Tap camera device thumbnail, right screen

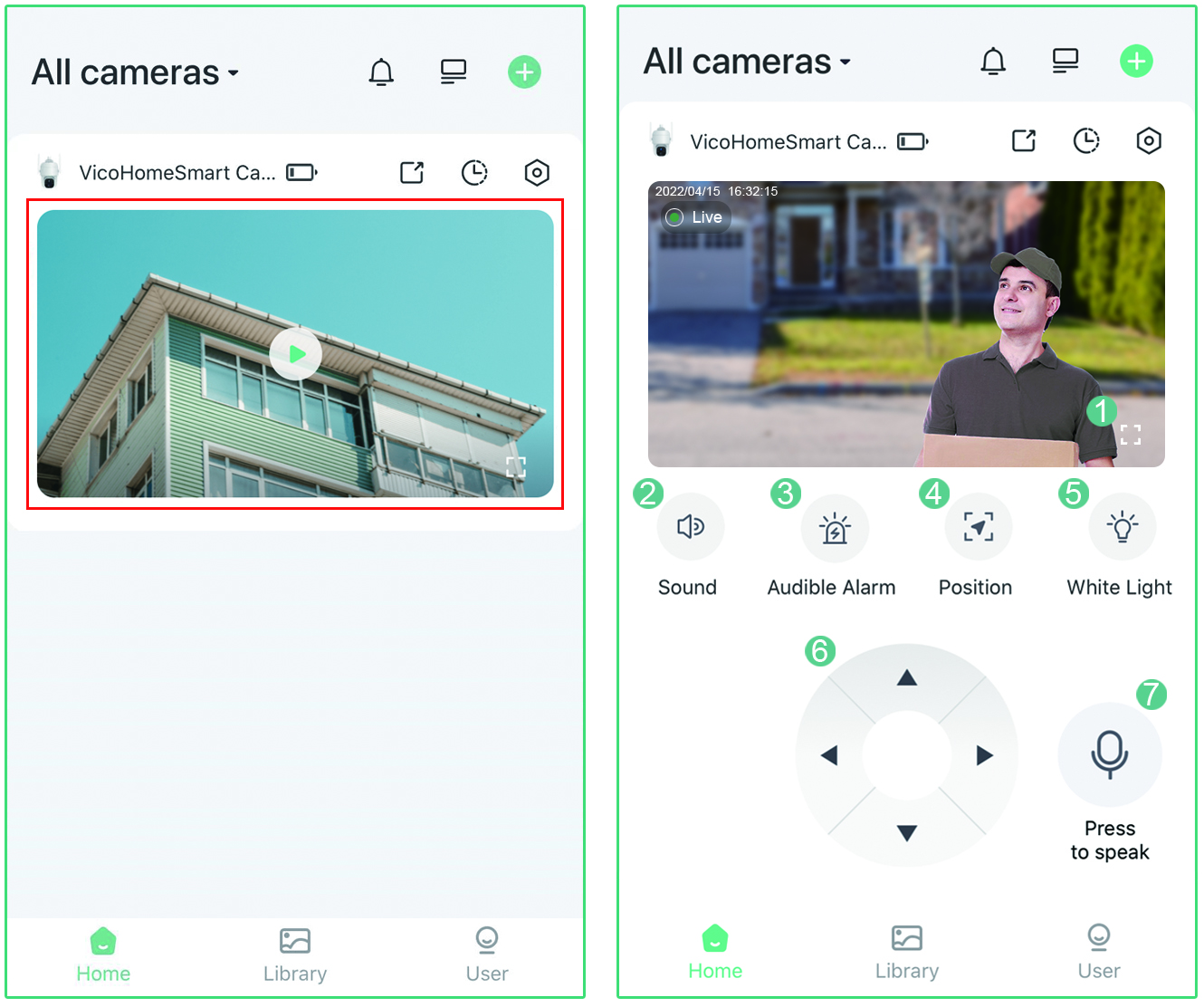tap(662, 140)
